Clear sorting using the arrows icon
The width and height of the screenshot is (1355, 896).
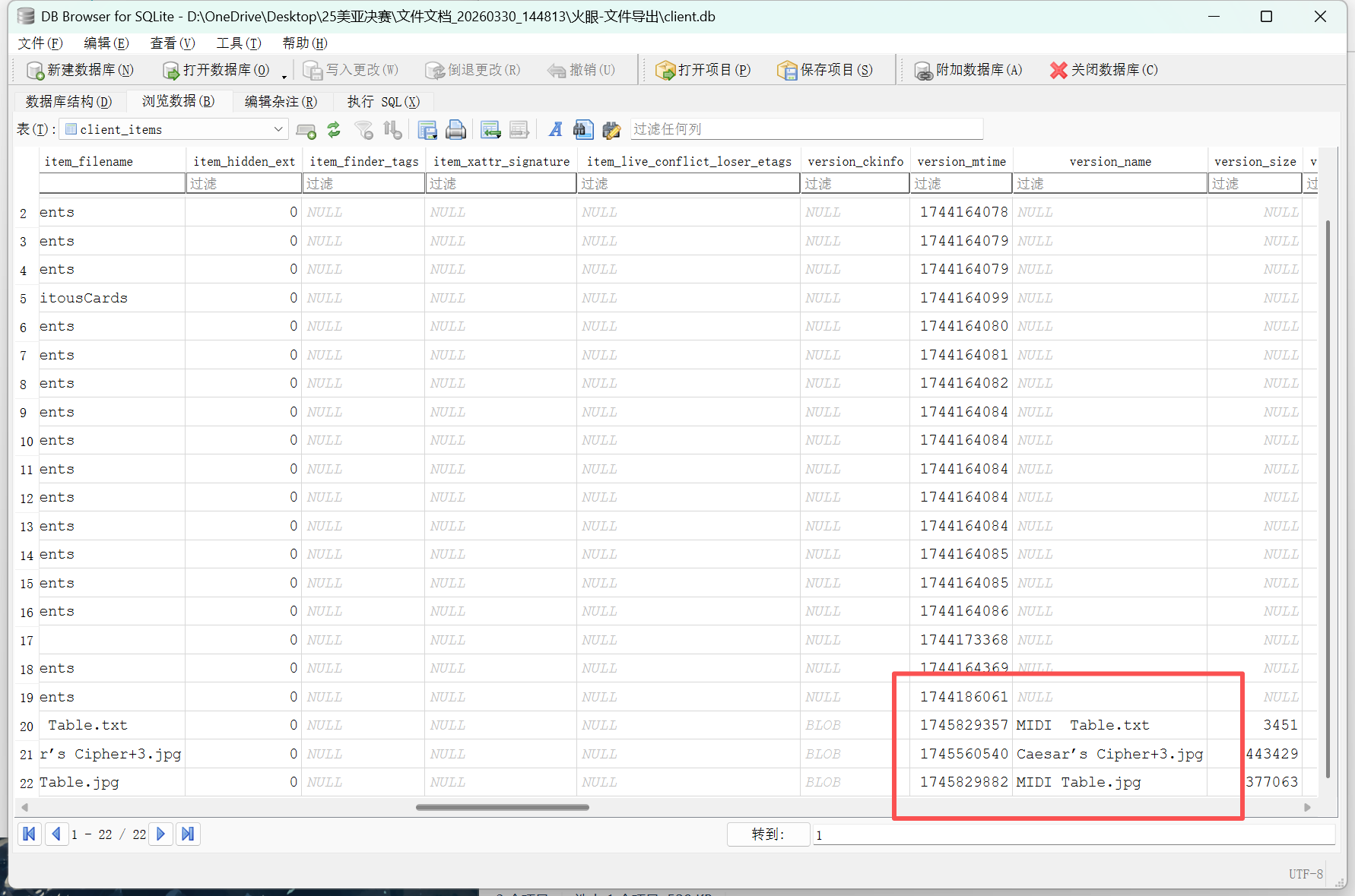(392, 130)
